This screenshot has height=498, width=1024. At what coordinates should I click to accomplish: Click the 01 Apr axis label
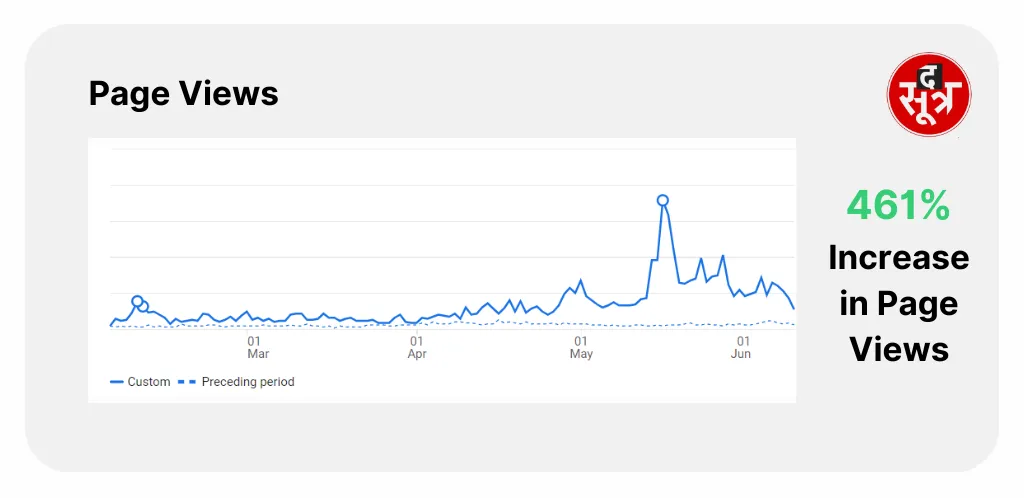click(417, 347)
